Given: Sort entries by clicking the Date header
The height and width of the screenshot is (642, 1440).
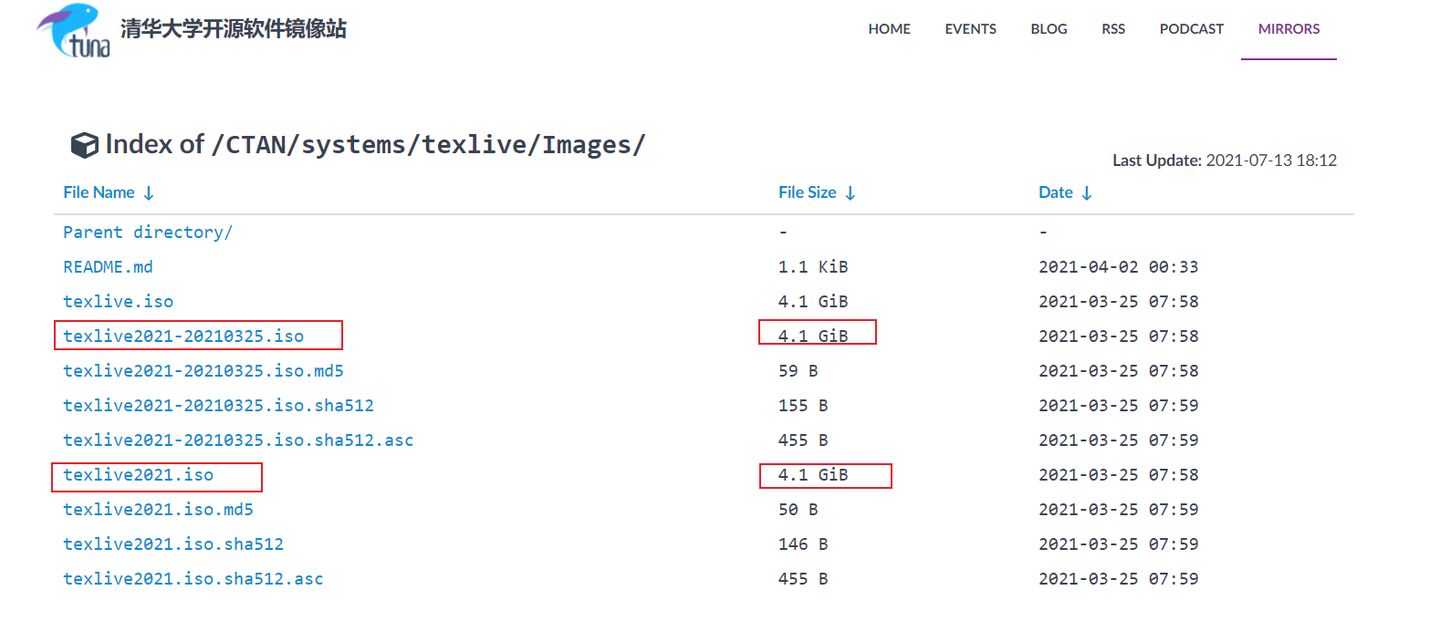Looking at the screenshot, I should [1058, 192].
